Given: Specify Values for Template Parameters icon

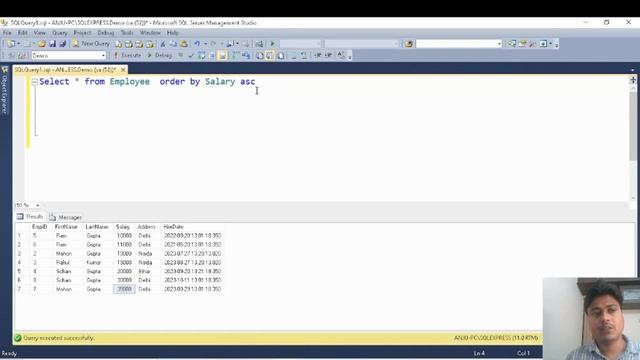Looking at the screenshot, I should coord(341,56).
